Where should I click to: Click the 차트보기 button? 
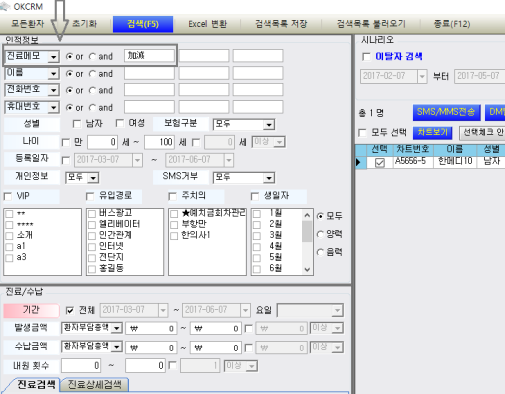click(432, 133)
